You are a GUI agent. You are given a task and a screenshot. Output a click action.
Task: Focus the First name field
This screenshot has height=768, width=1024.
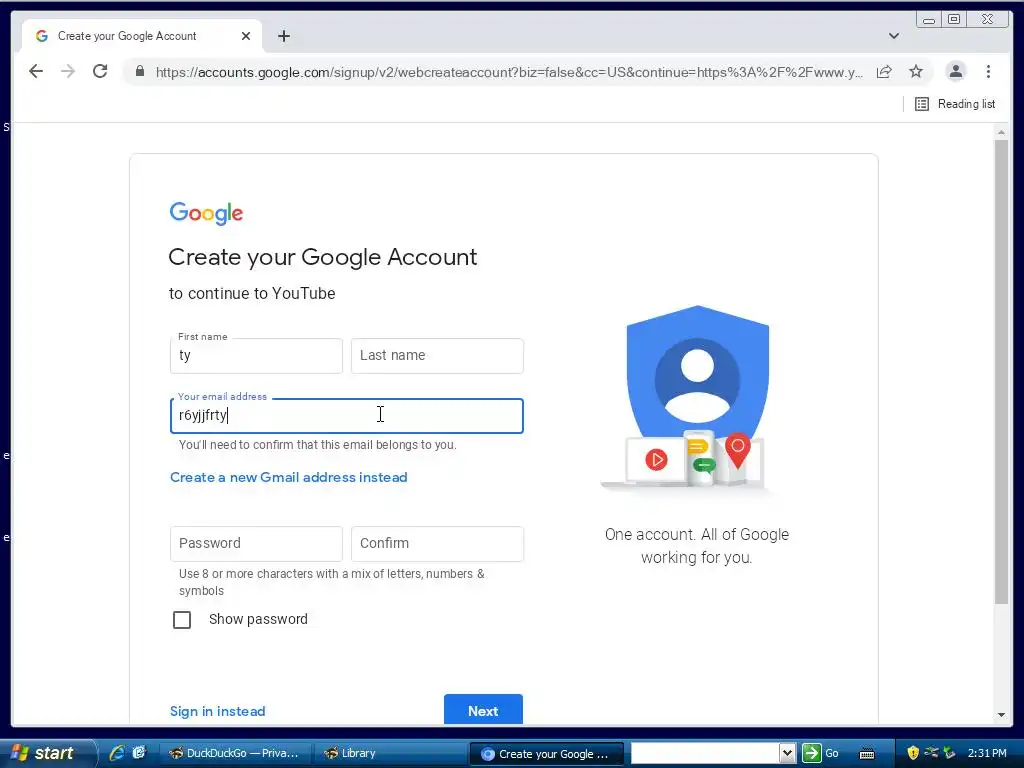tap(256, 356)
